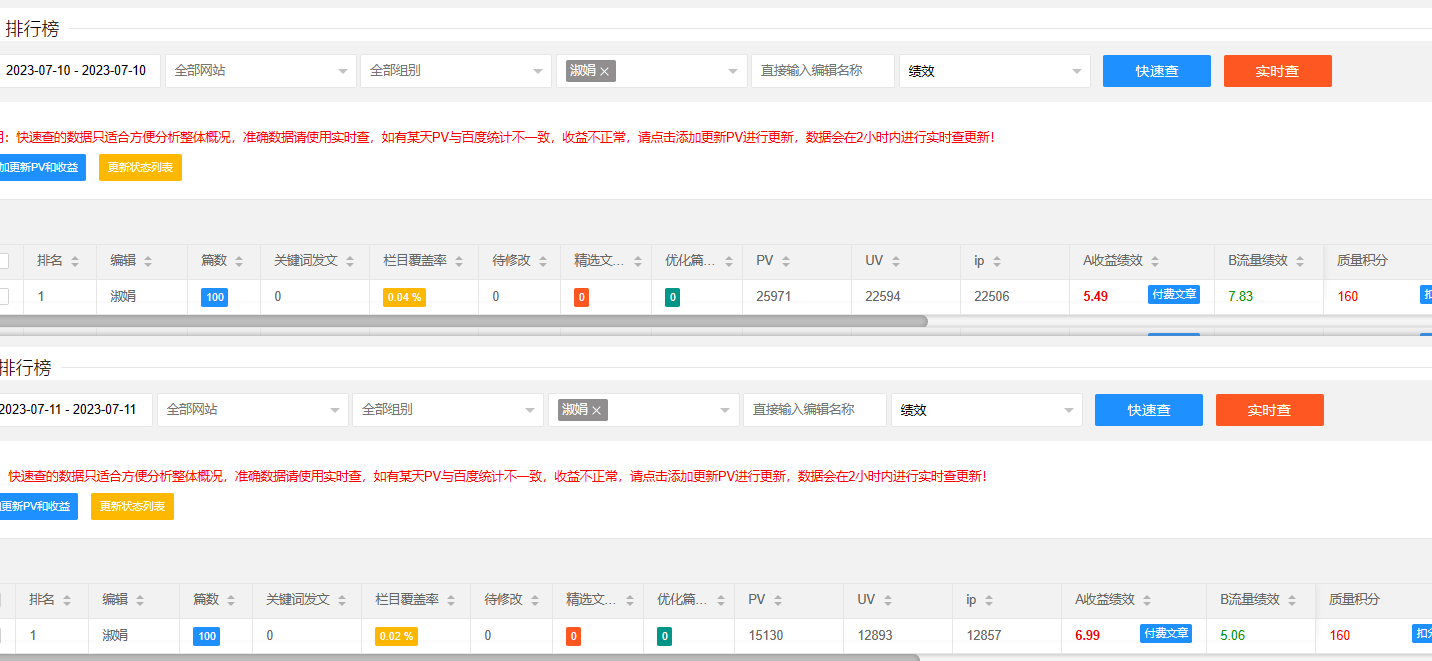
Task: Open the 绩效 dropdown in the upper filter
Action: [994, 71]
